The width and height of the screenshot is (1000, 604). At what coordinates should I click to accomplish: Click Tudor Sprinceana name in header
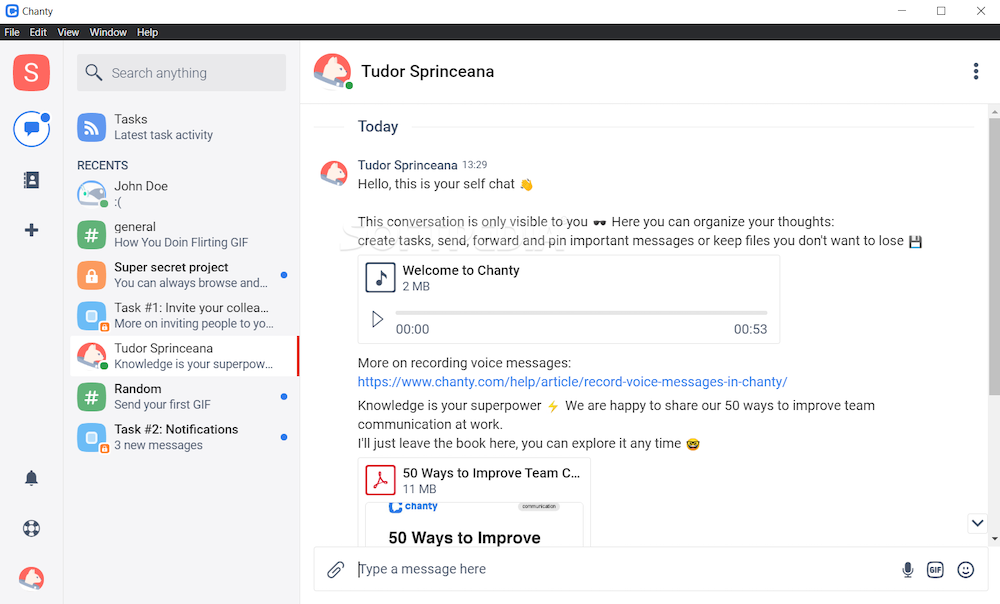pos(427,71)
